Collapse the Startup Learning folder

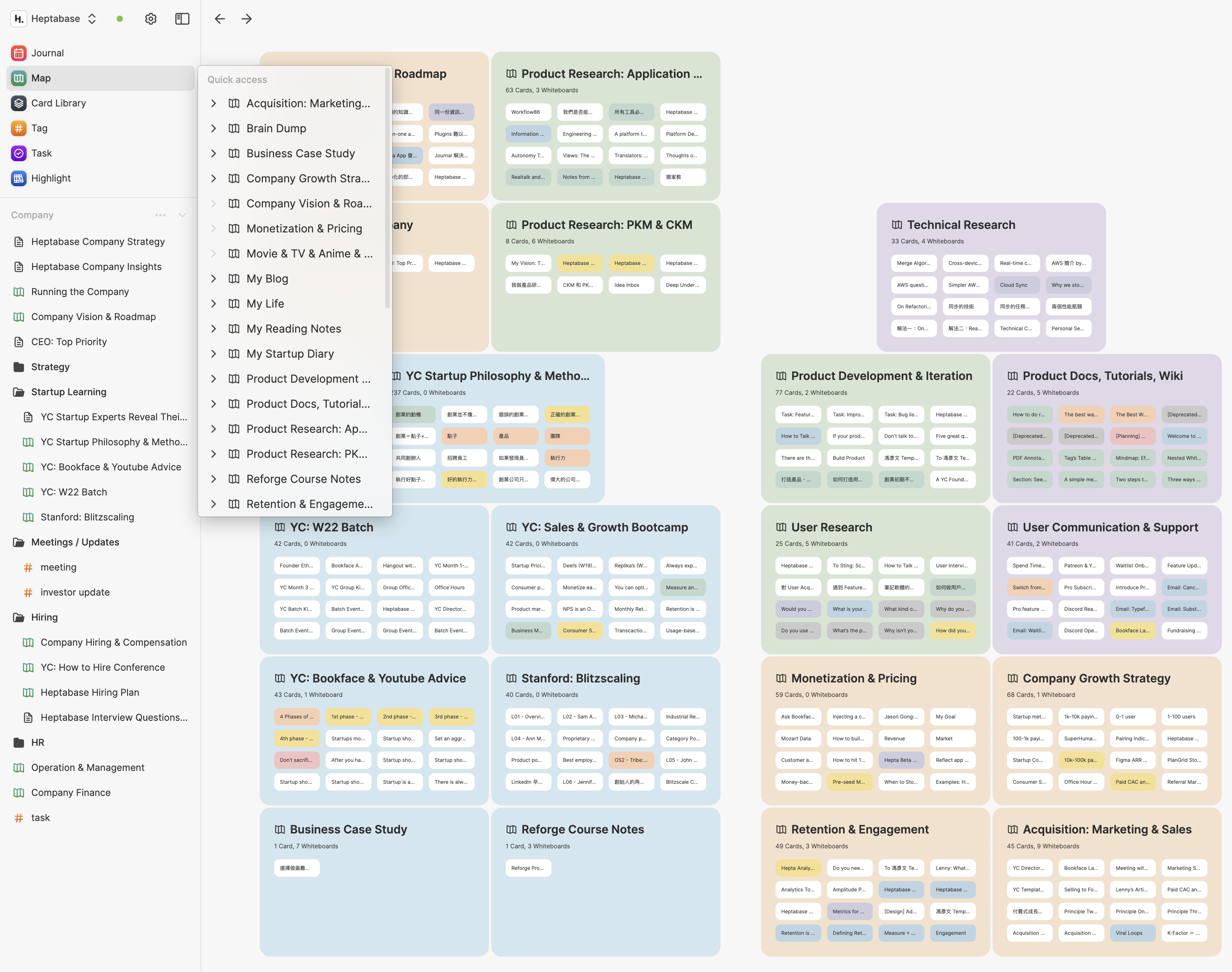click(x=19, y=392)
